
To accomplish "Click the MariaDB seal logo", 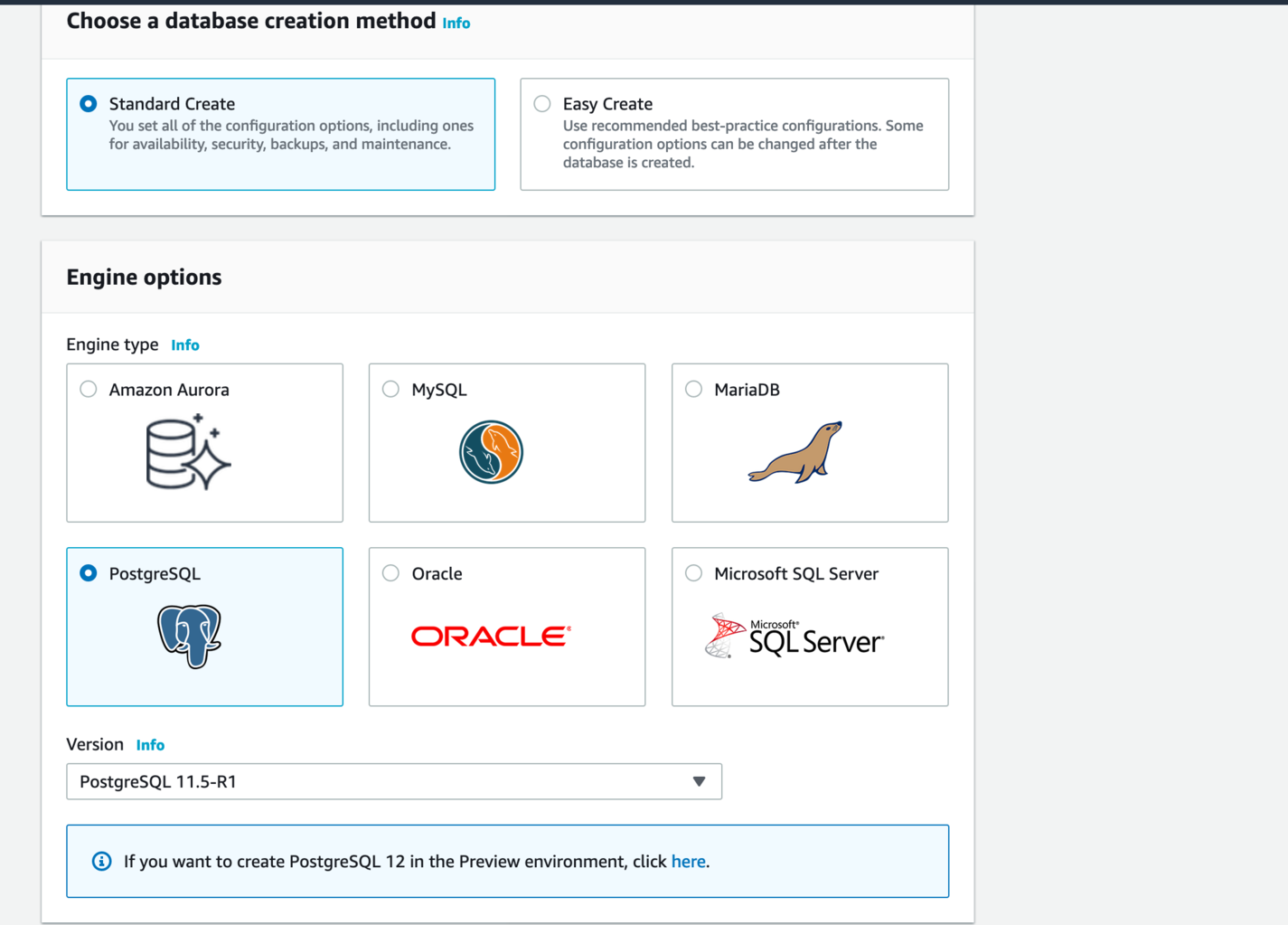I will coord(795,453).
